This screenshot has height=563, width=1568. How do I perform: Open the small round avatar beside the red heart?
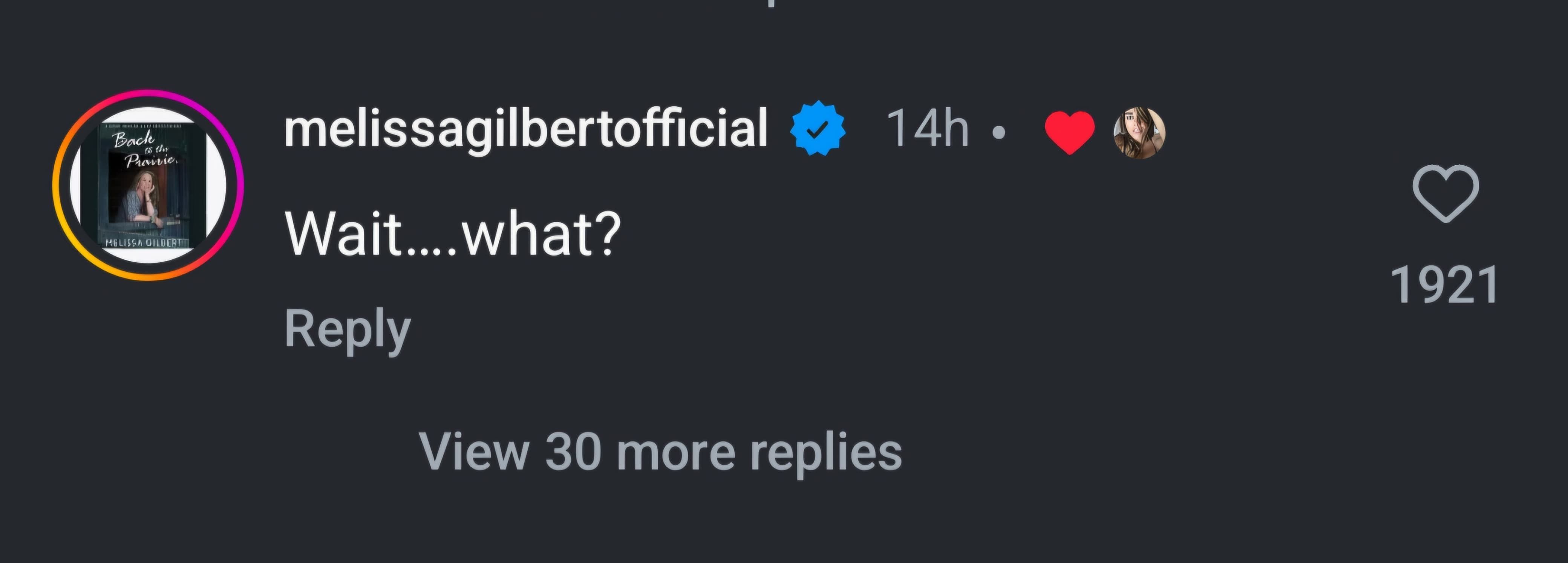point(1139,133)
